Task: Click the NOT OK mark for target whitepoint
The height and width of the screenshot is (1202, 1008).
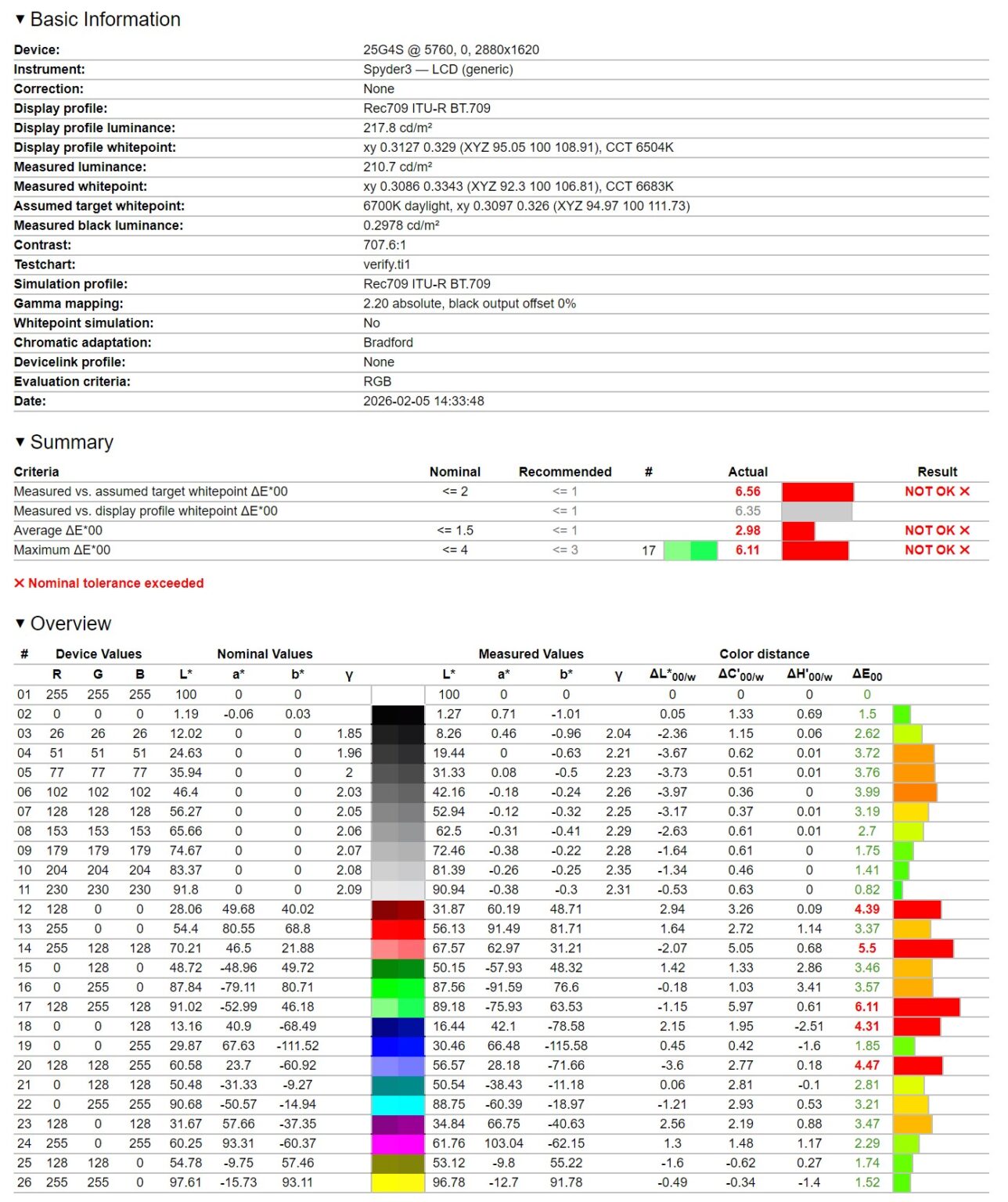Action: [x=936, y=491]
